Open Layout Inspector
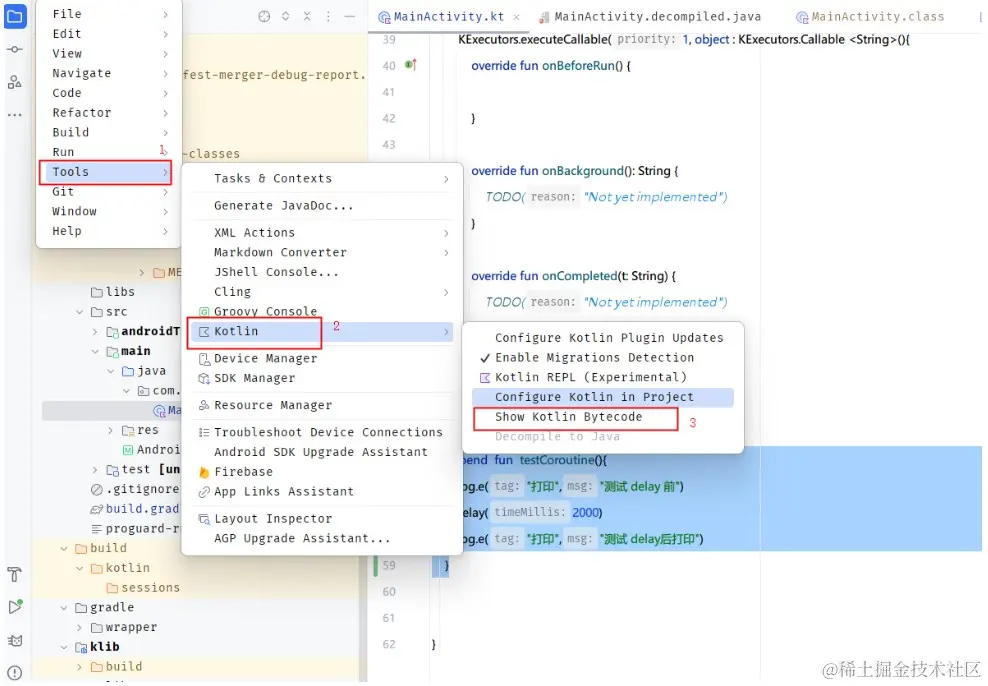This screenshot has width=988, height=686. click(x=322, y=519)
